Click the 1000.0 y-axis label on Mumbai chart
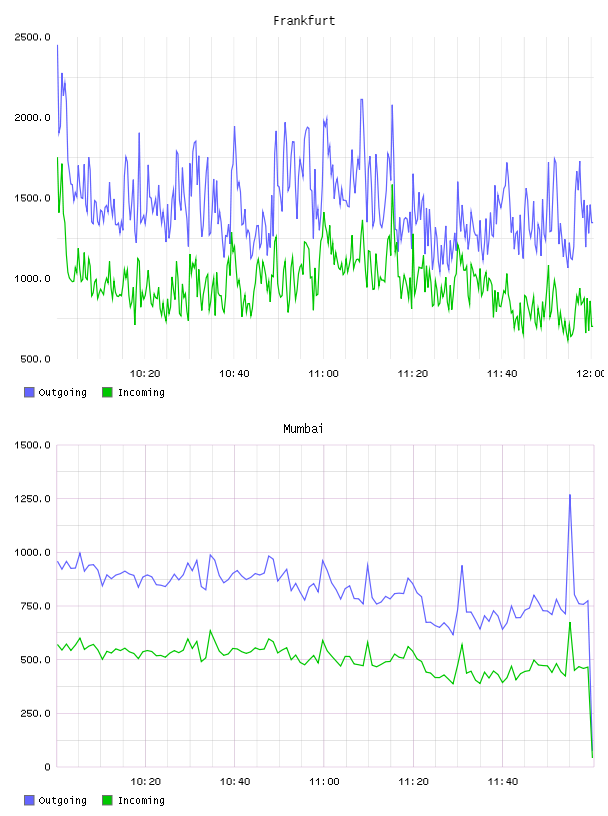 [33, 552]
